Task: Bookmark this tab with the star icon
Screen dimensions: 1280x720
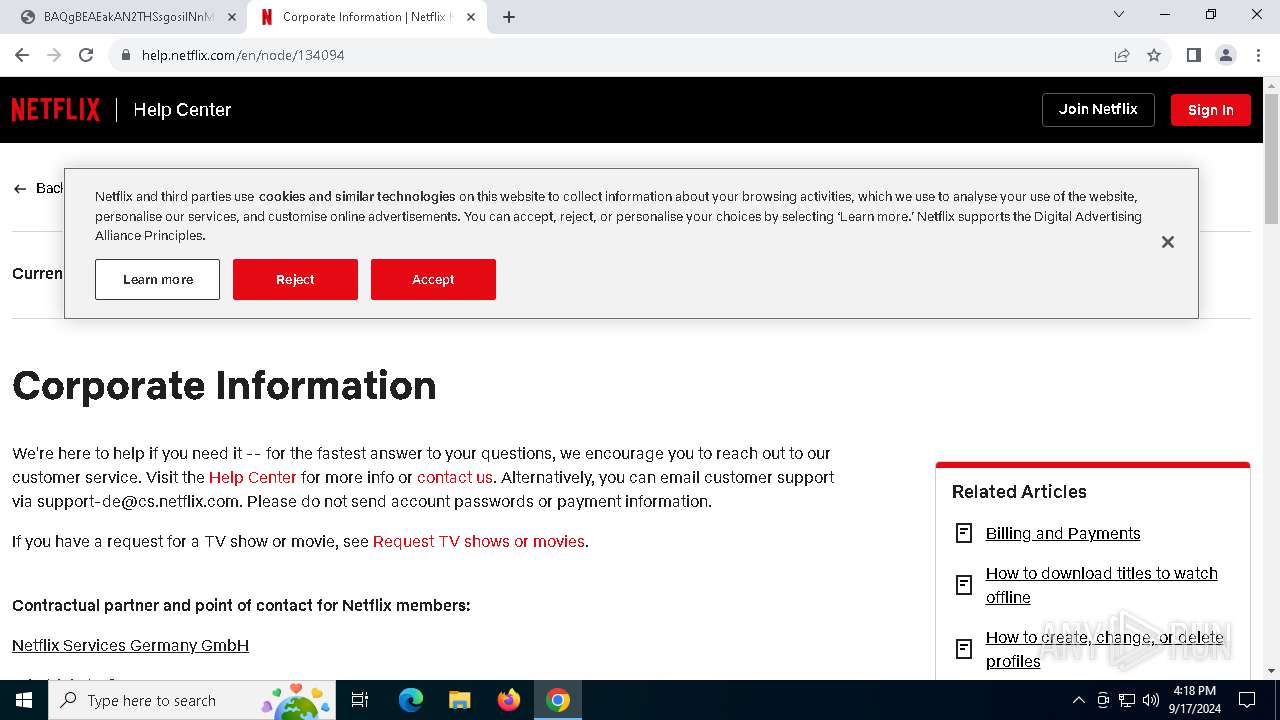Action: pos(1154,55)
